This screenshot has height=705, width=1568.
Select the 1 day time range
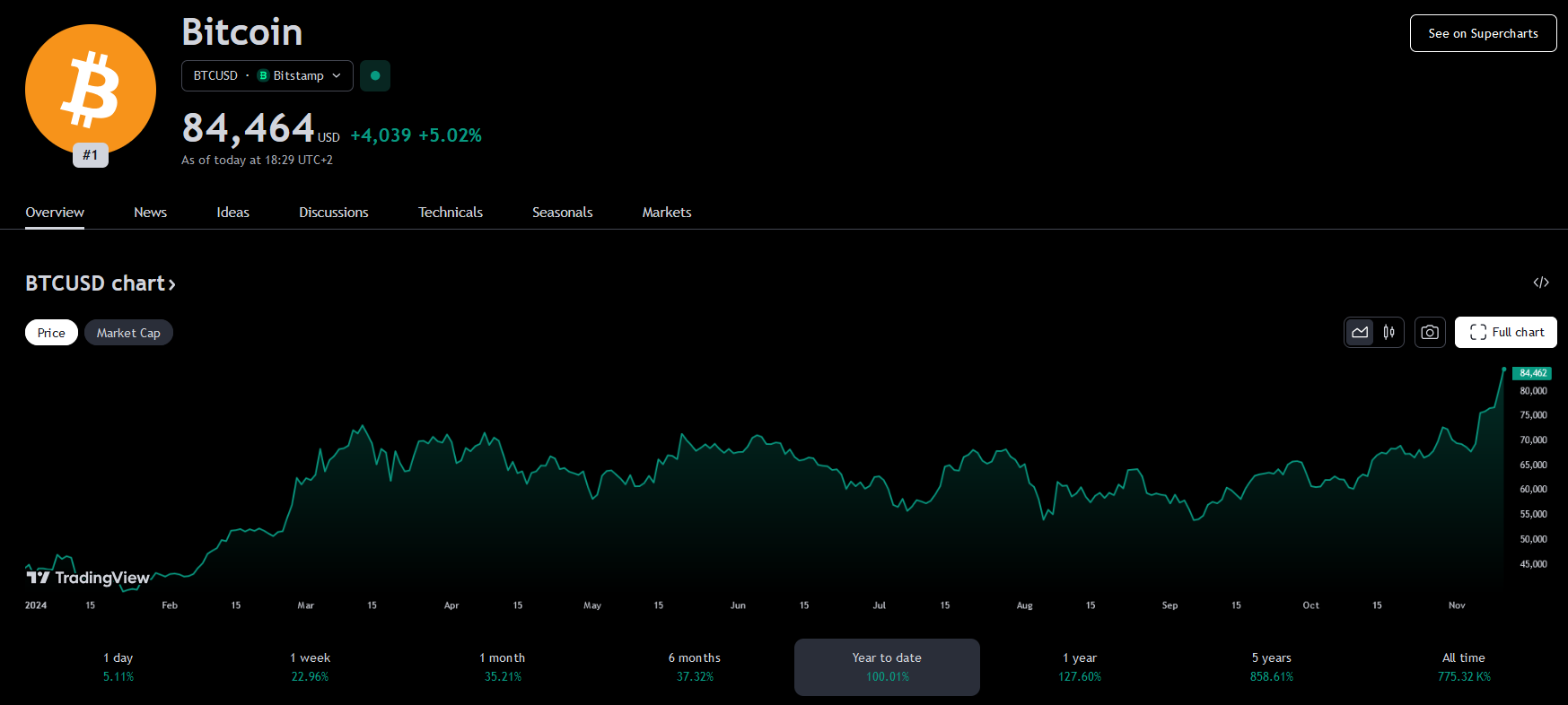tap(118, 666)
